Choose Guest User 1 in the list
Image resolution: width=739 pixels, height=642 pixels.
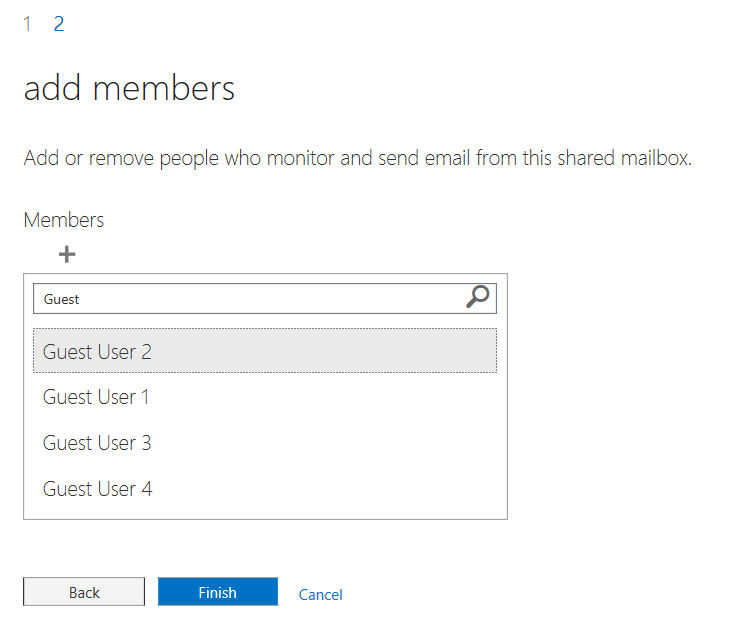[x=265, y=397]
